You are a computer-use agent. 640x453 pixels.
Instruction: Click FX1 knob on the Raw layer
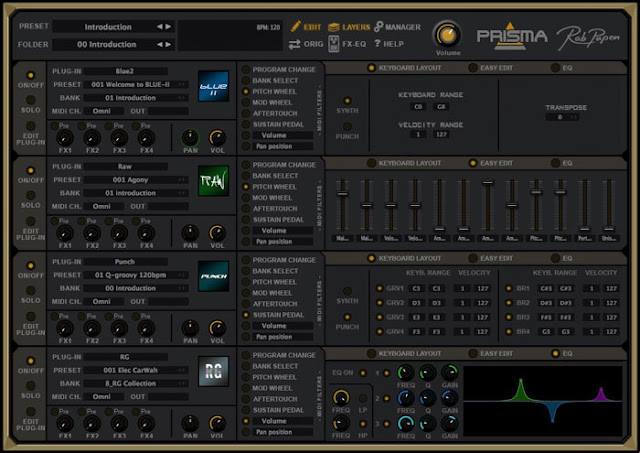point(65,233)
